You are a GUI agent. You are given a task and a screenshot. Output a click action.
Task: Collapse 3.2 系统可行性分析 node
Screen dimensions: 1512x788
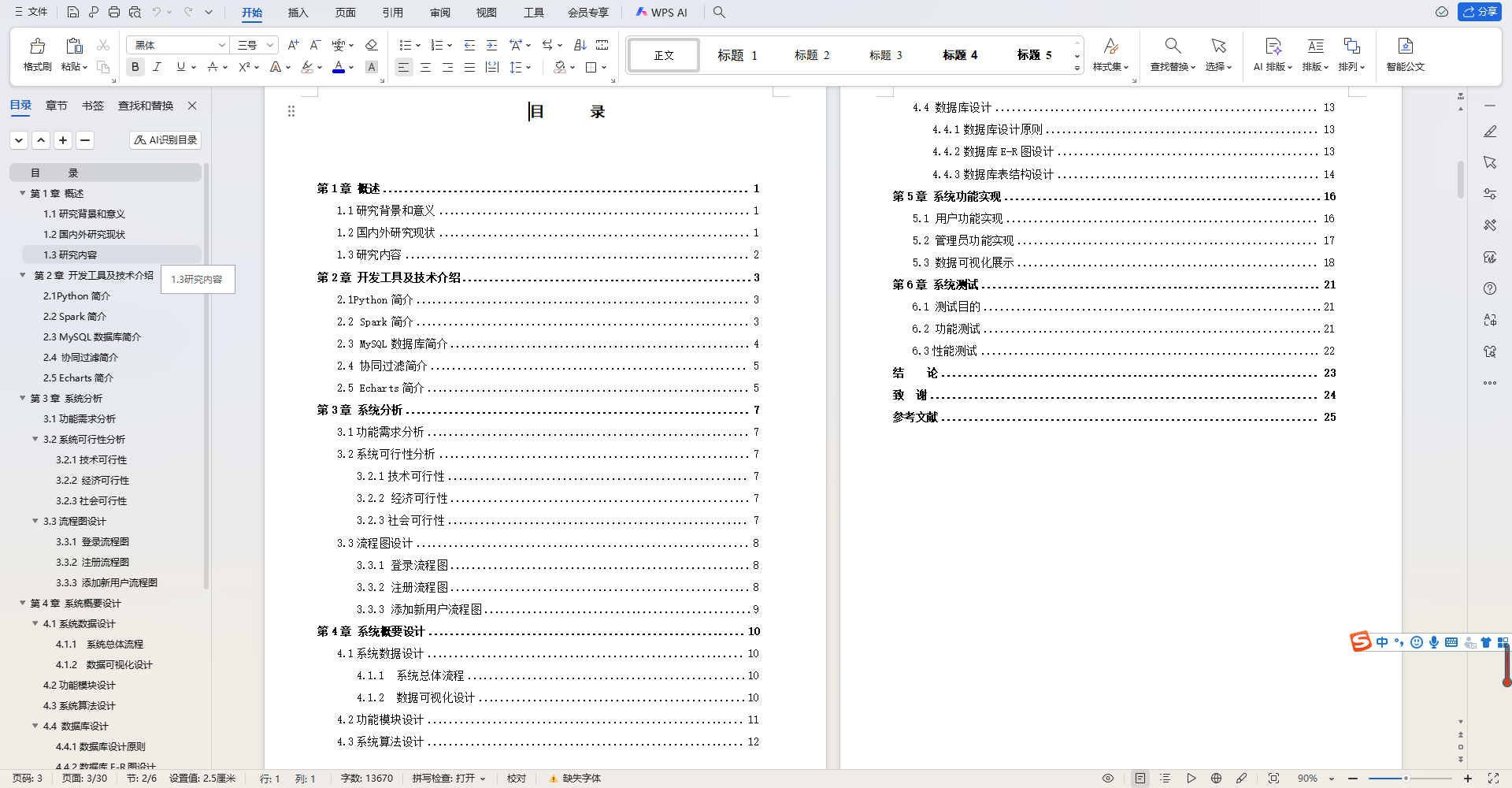pyautogui.click(x=35, y=439)
